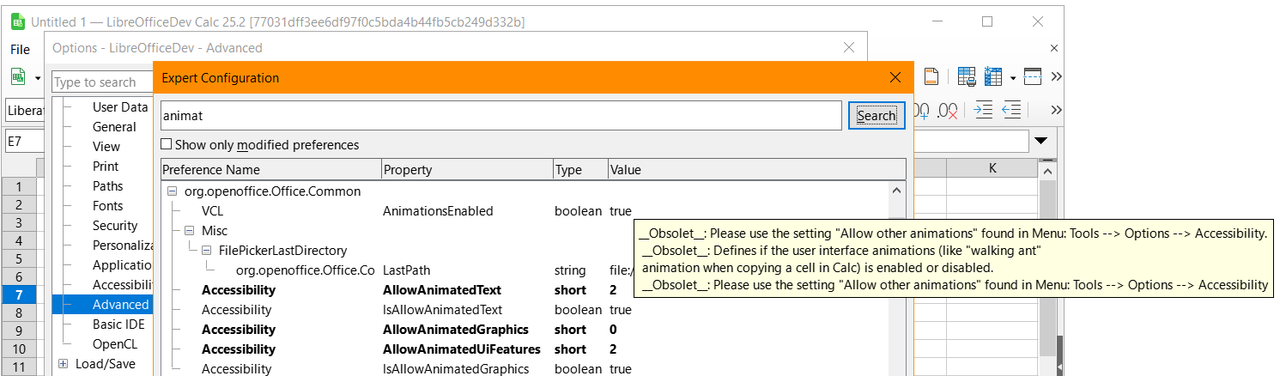Open the New document dropdown arrow
The image size is (1280, 376).
37,77
